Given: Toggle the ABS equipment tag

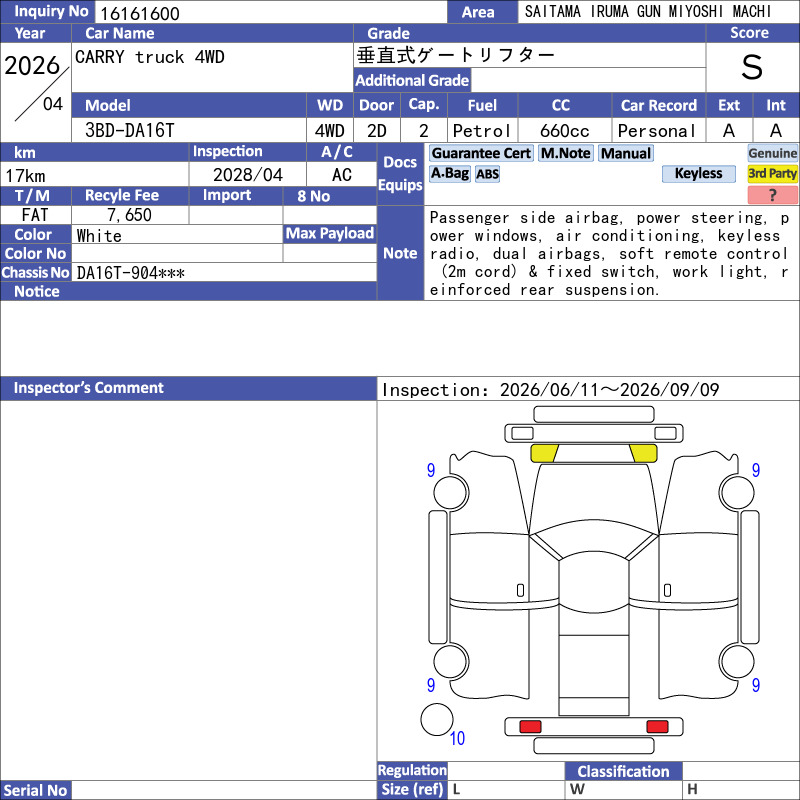Looking at the screenshot, I should tap(487, 174).
